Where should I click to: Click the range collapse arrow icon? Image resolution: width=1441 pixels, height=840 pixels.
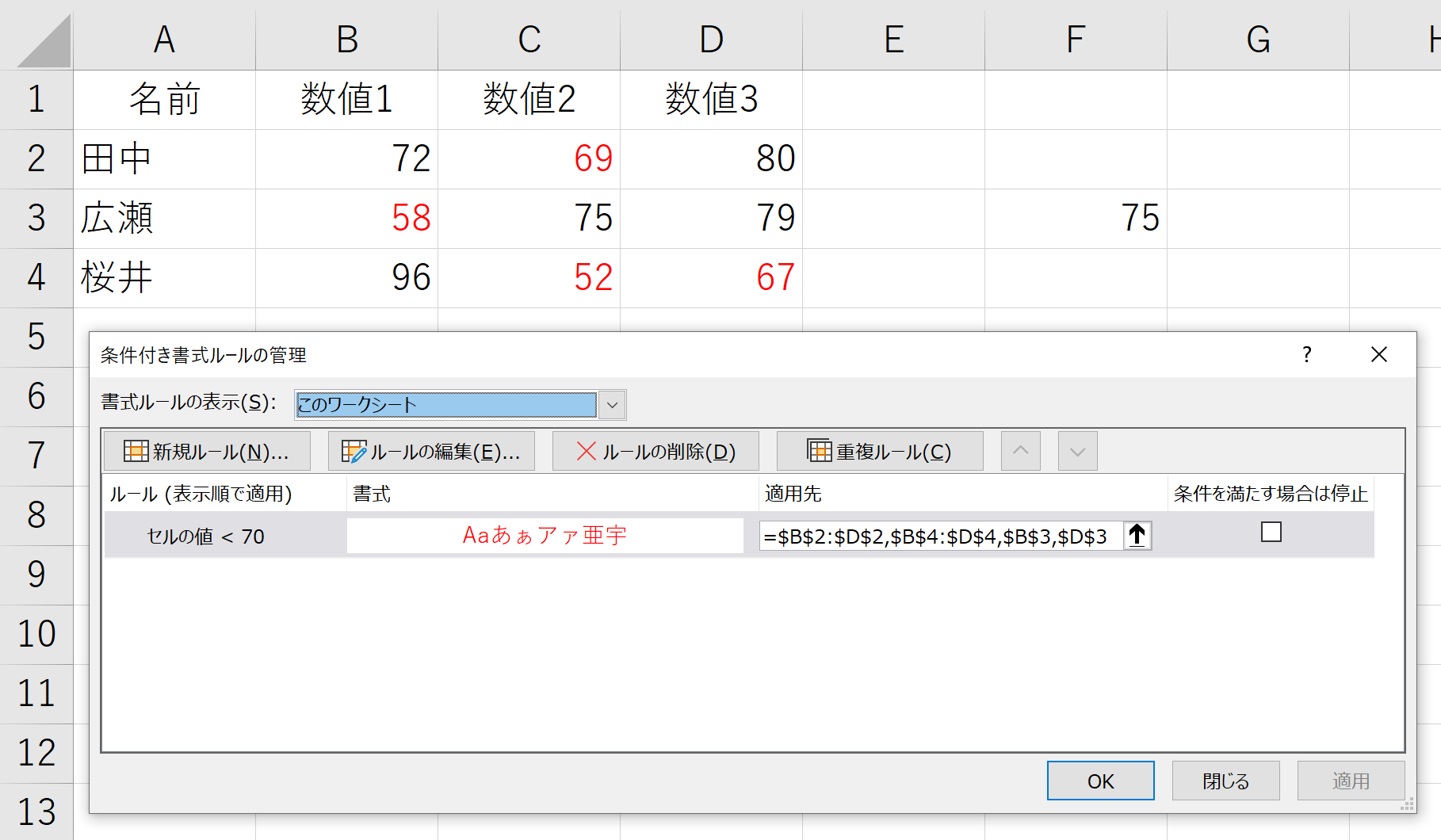click(1137, 536)
